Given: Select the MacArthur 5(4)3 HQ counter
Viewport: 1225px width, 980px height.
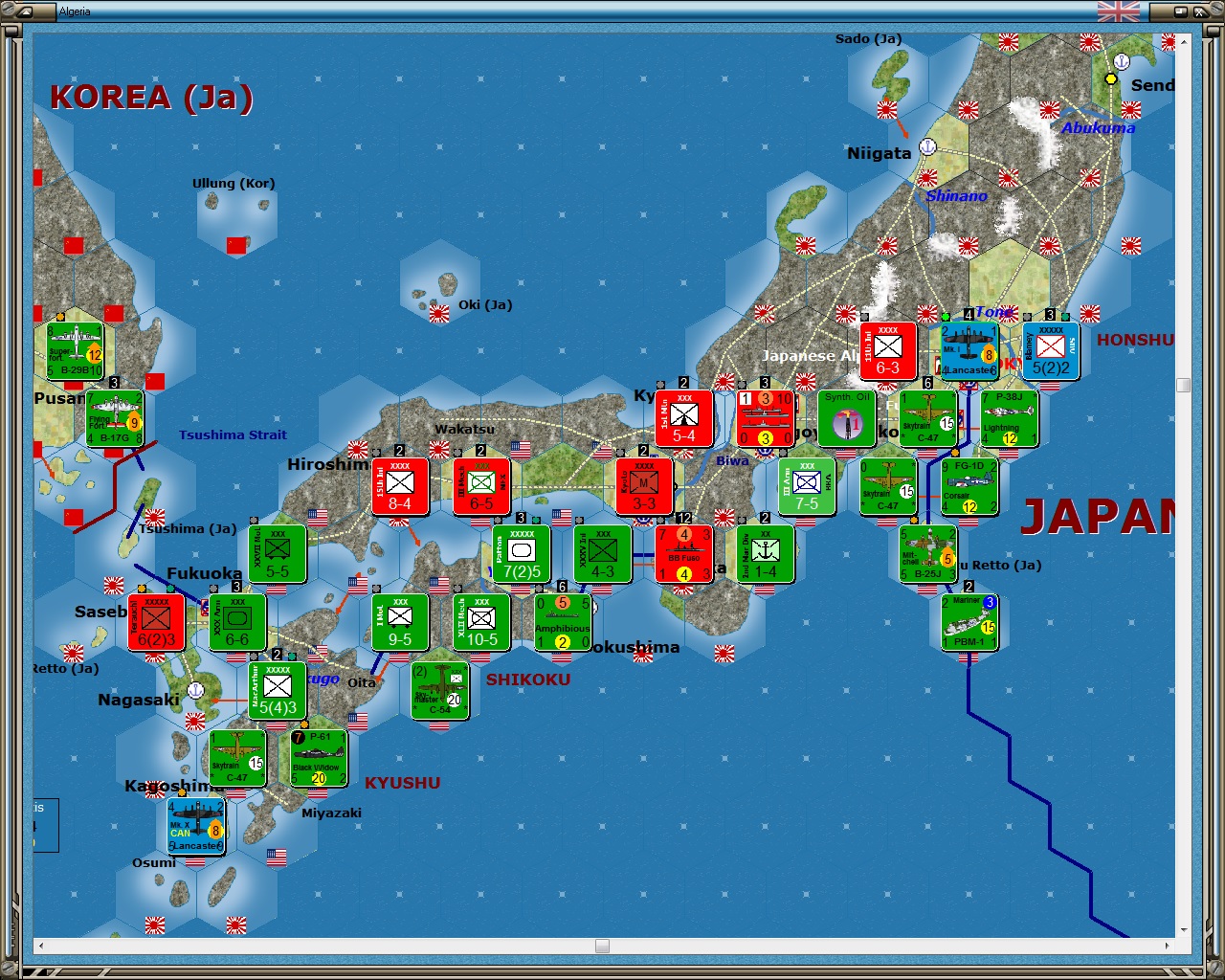Looking at the screenshot, I should (278, 690).
